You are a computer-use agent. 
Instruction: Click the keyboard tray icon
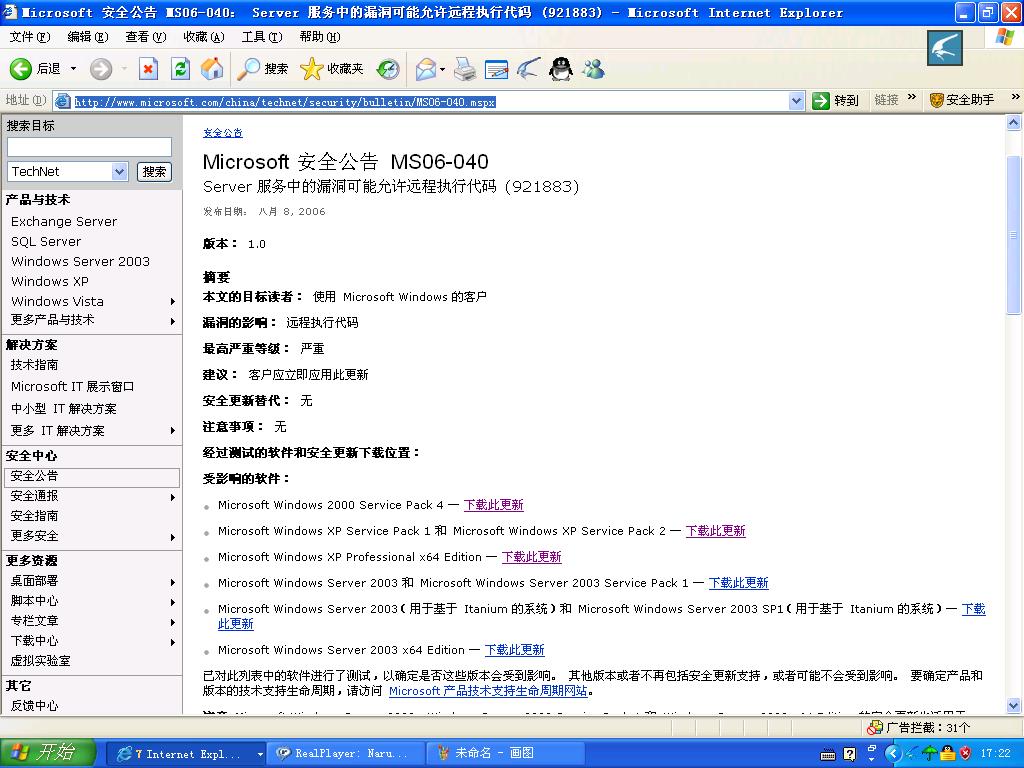tap(827, 756)
